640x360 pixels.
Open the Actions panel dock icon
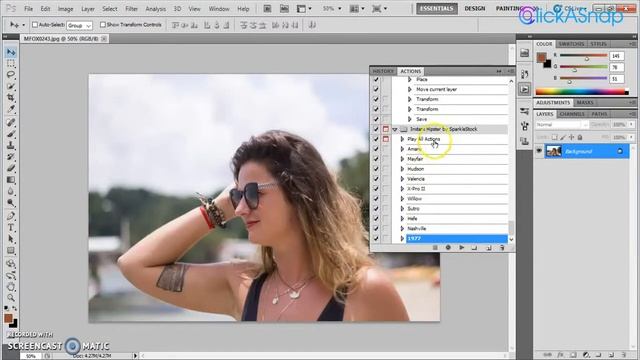pyautogui.click(x=524, y=89)
